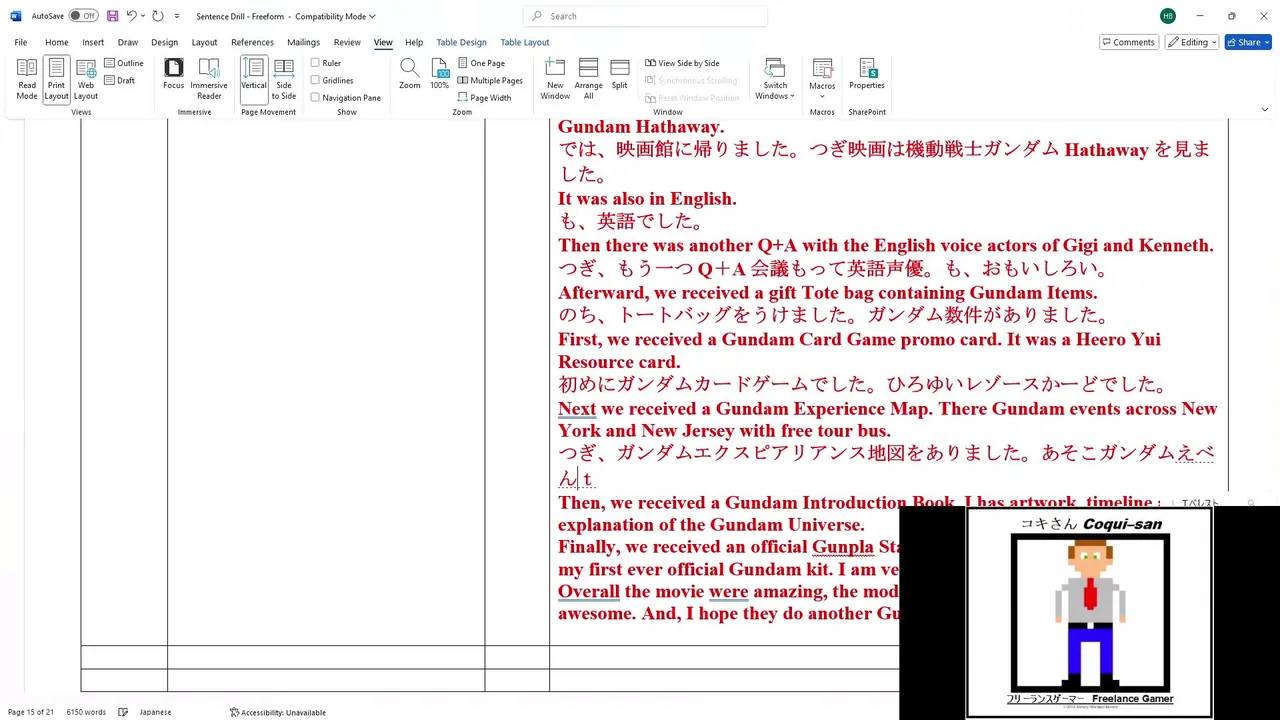This screenshot has height=720, width=1280.
Task: Select Print Layout view
Action: click(x=56, y=79)
